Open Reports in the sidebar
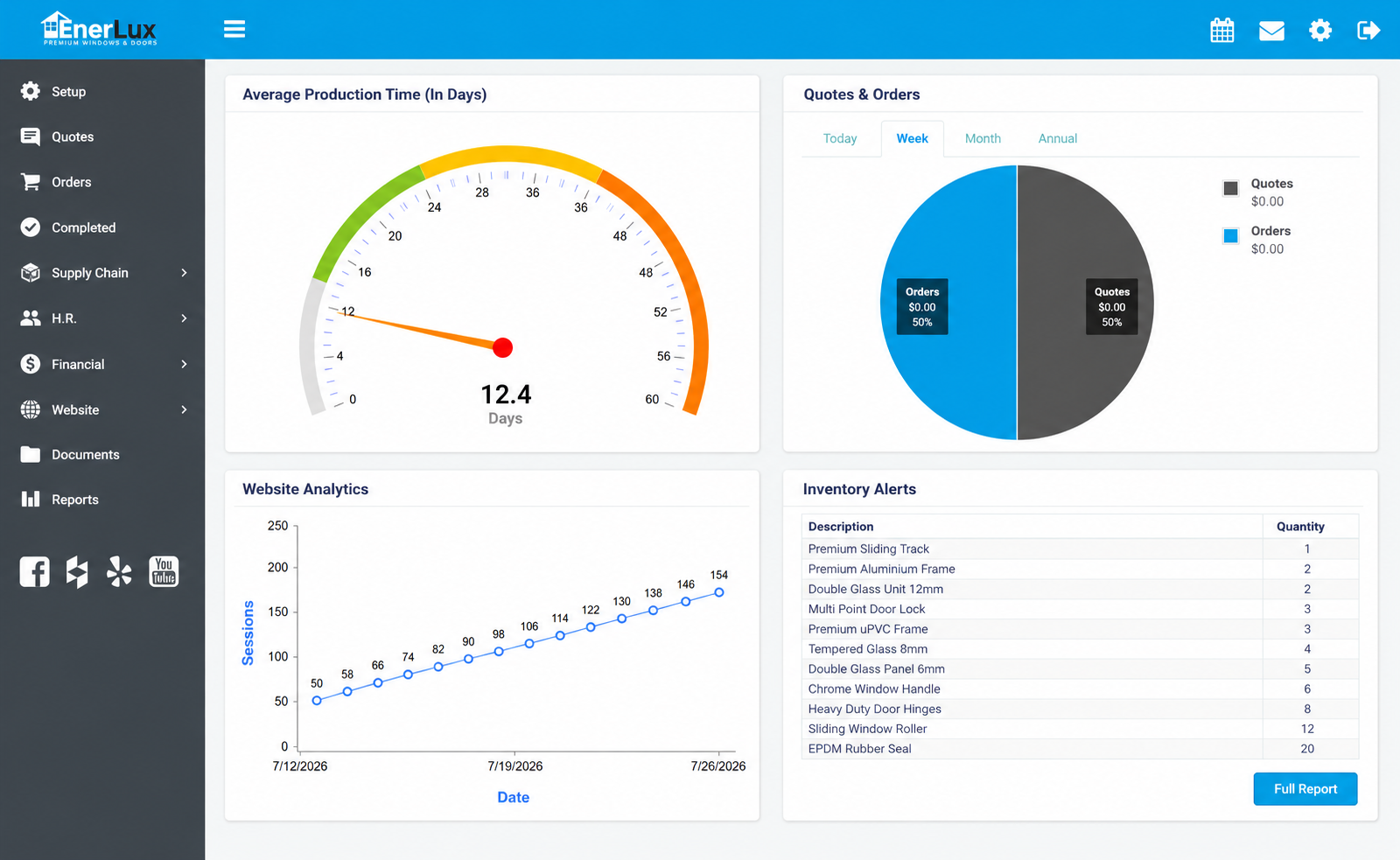This screenshot has width=1400, height=860. coord(74,500)
